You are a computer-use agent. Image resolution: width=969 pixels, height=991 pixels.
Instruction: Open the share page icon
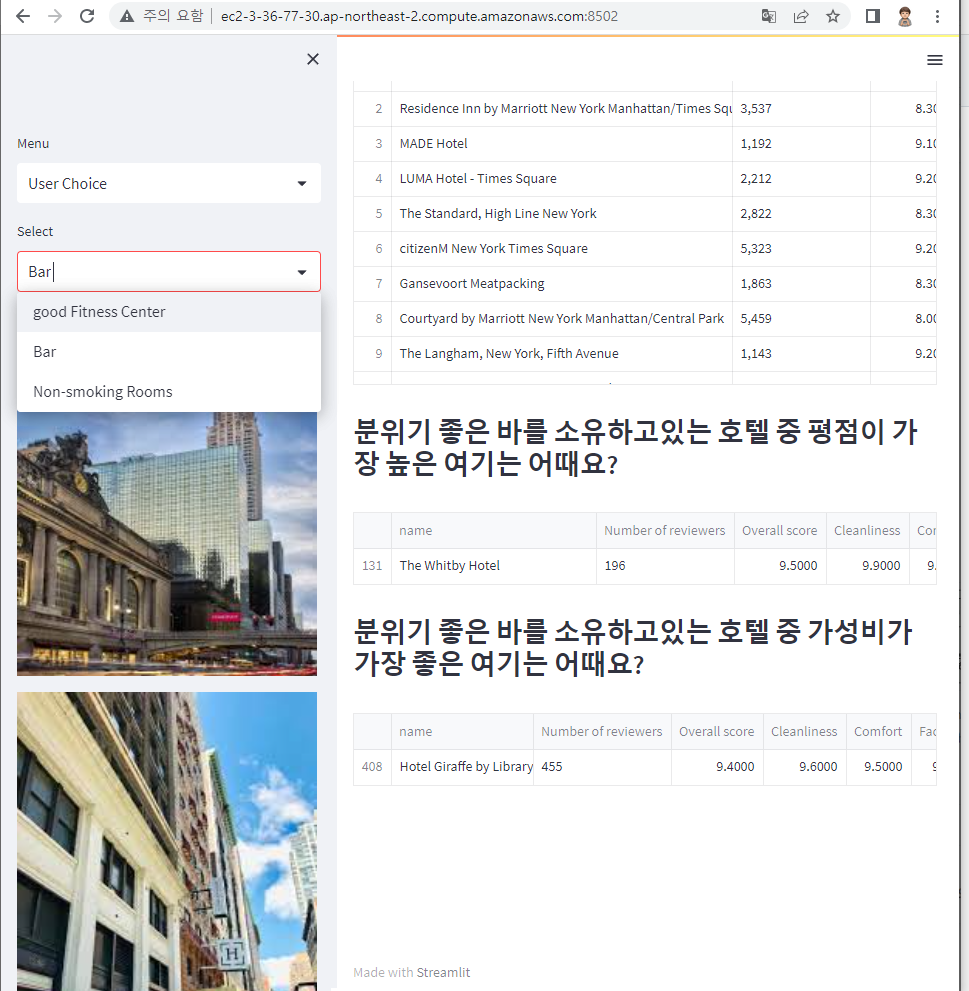[x=800, y=16]
